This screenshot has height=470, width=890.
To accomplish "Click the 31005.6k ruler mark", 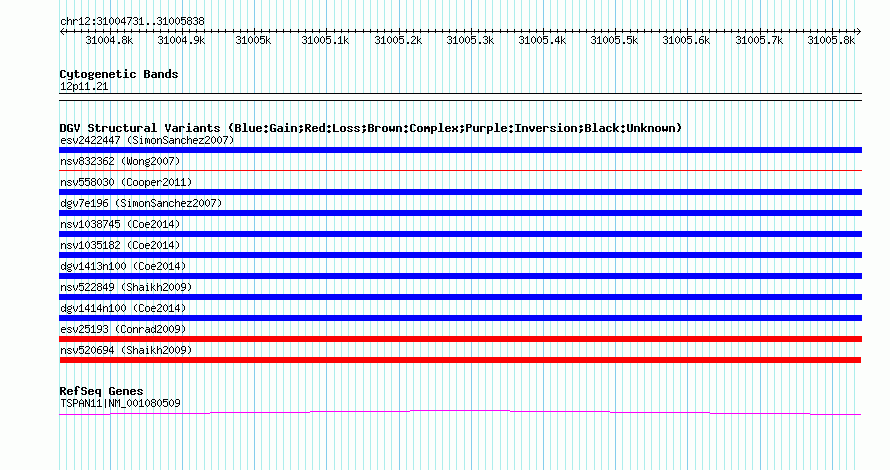I will click(686, 40).
